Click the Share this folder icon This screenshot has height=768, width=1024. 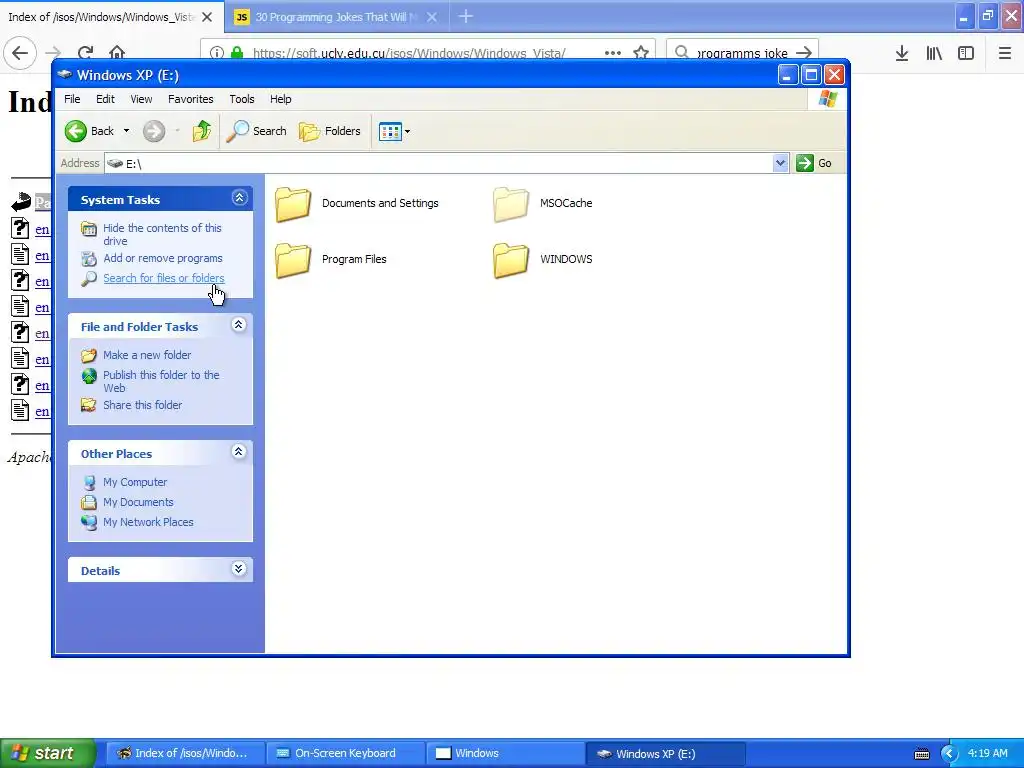89,406
